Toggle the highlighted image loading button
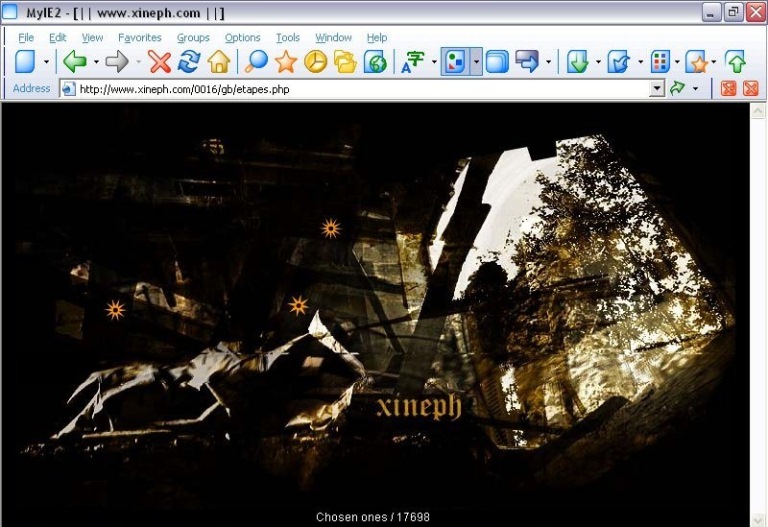Viewport: 768px width, 527px height. tap(455, 62)
